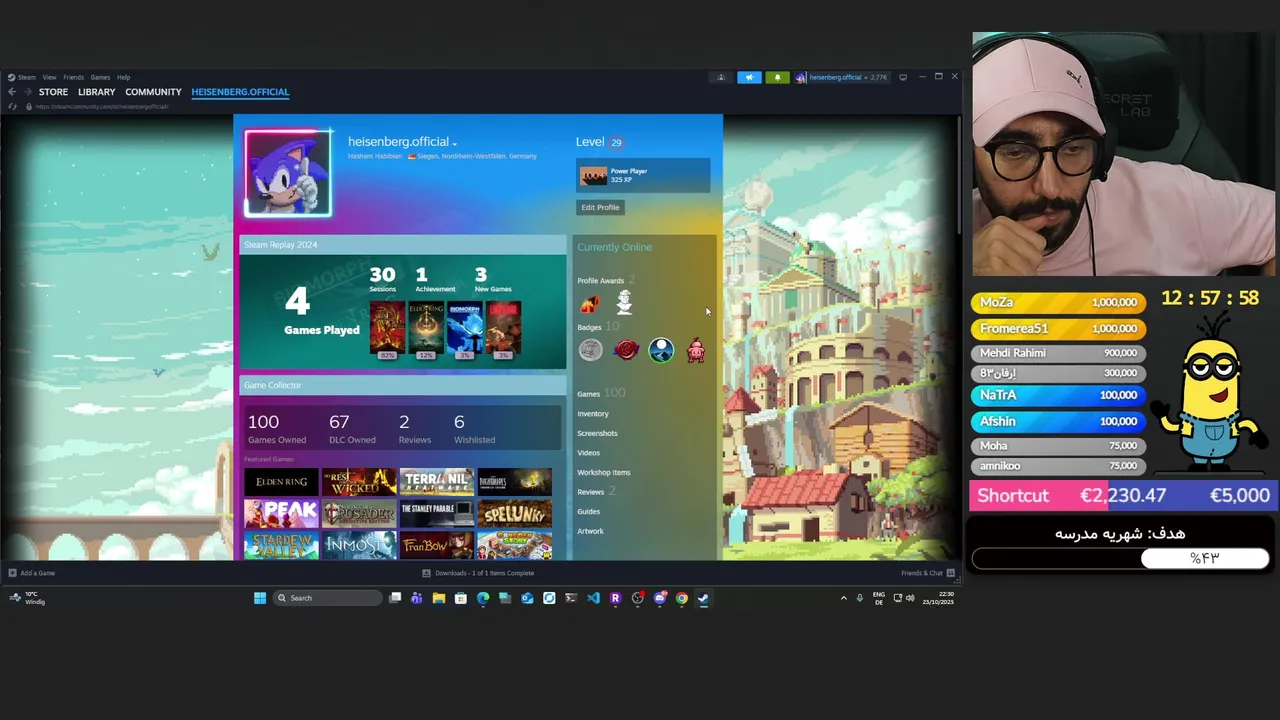Open the No Rest for the Wicked banner
The width and height of the screenshot is (1280, 720).
tap(359, 482)
